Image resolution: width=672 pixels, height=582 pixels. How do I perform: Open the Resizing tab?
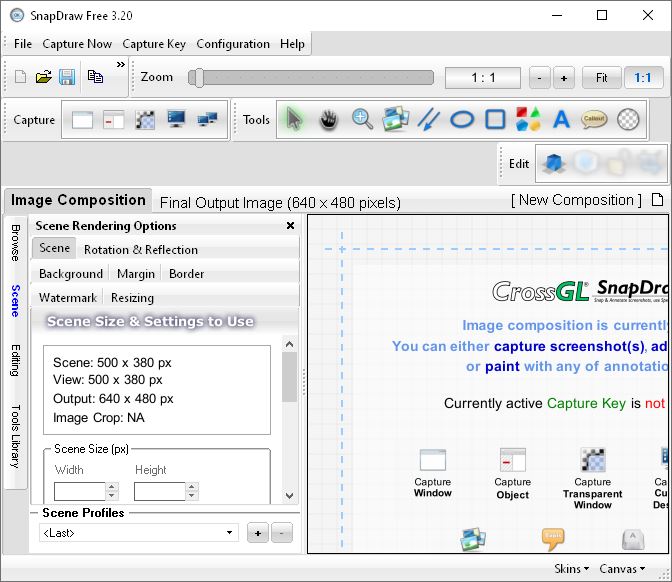tap(132, 297)
